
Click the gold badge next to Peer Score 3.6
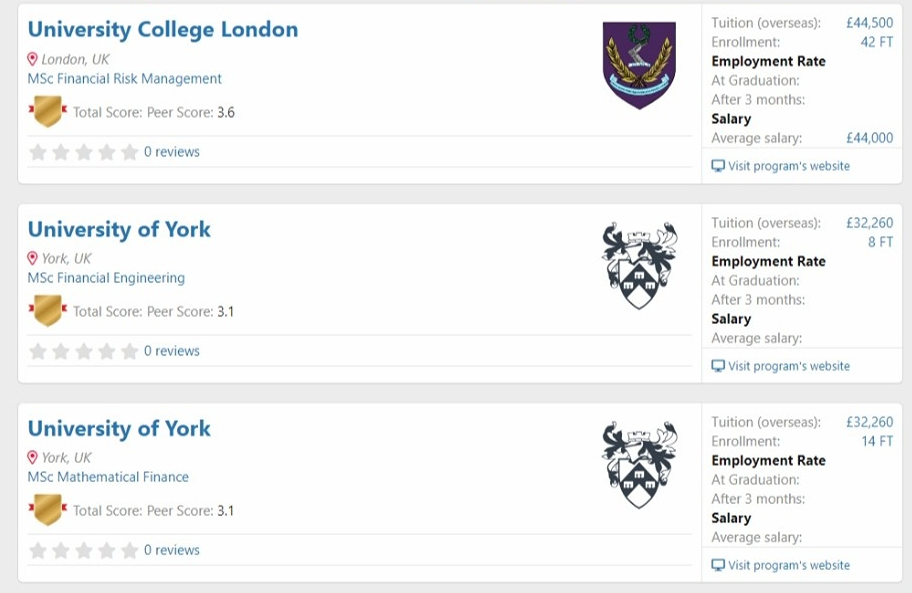click(x=48, y=111)
